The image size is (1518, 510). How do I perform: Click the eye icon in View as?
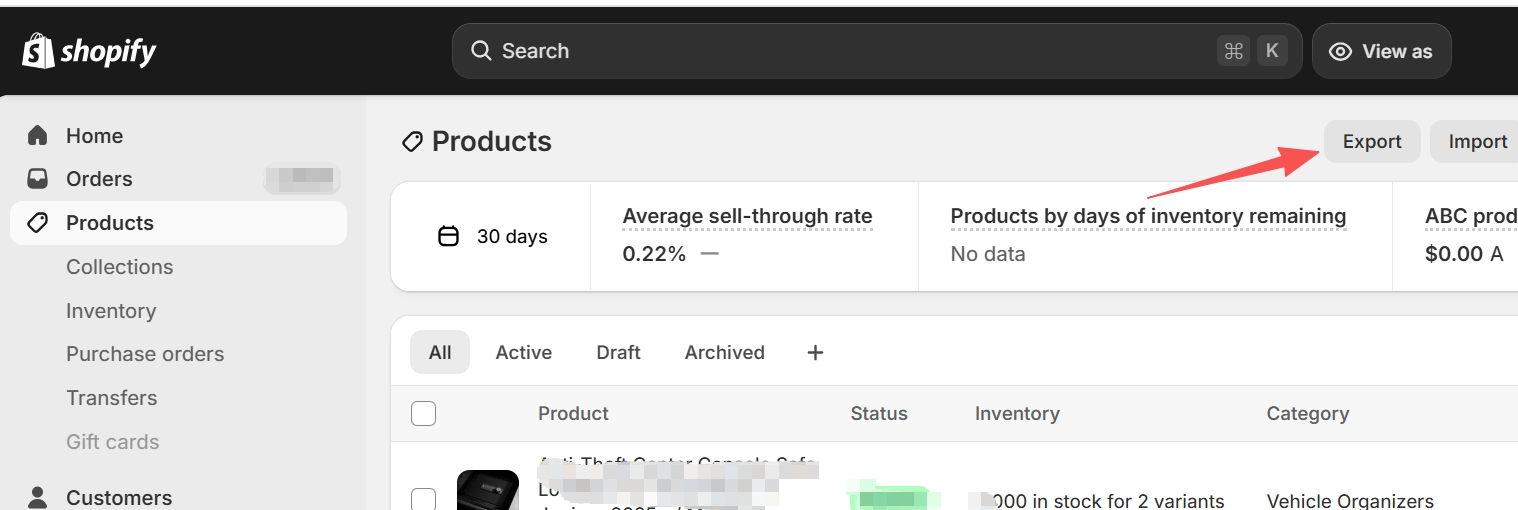[1341, 52]
